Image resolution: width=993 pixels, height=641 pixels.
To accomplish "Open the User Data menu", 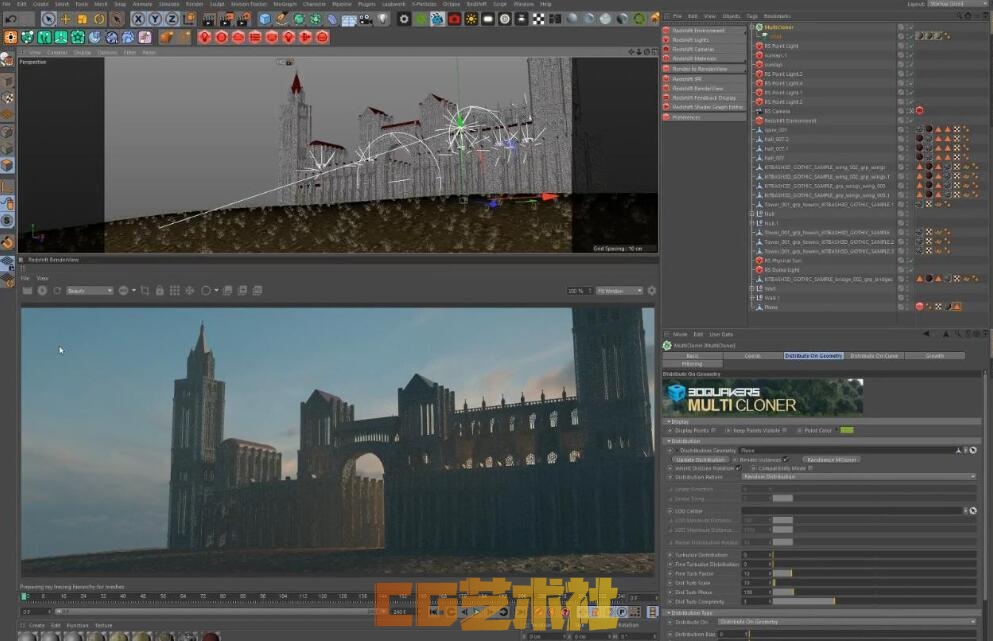I will click(721, 334).
